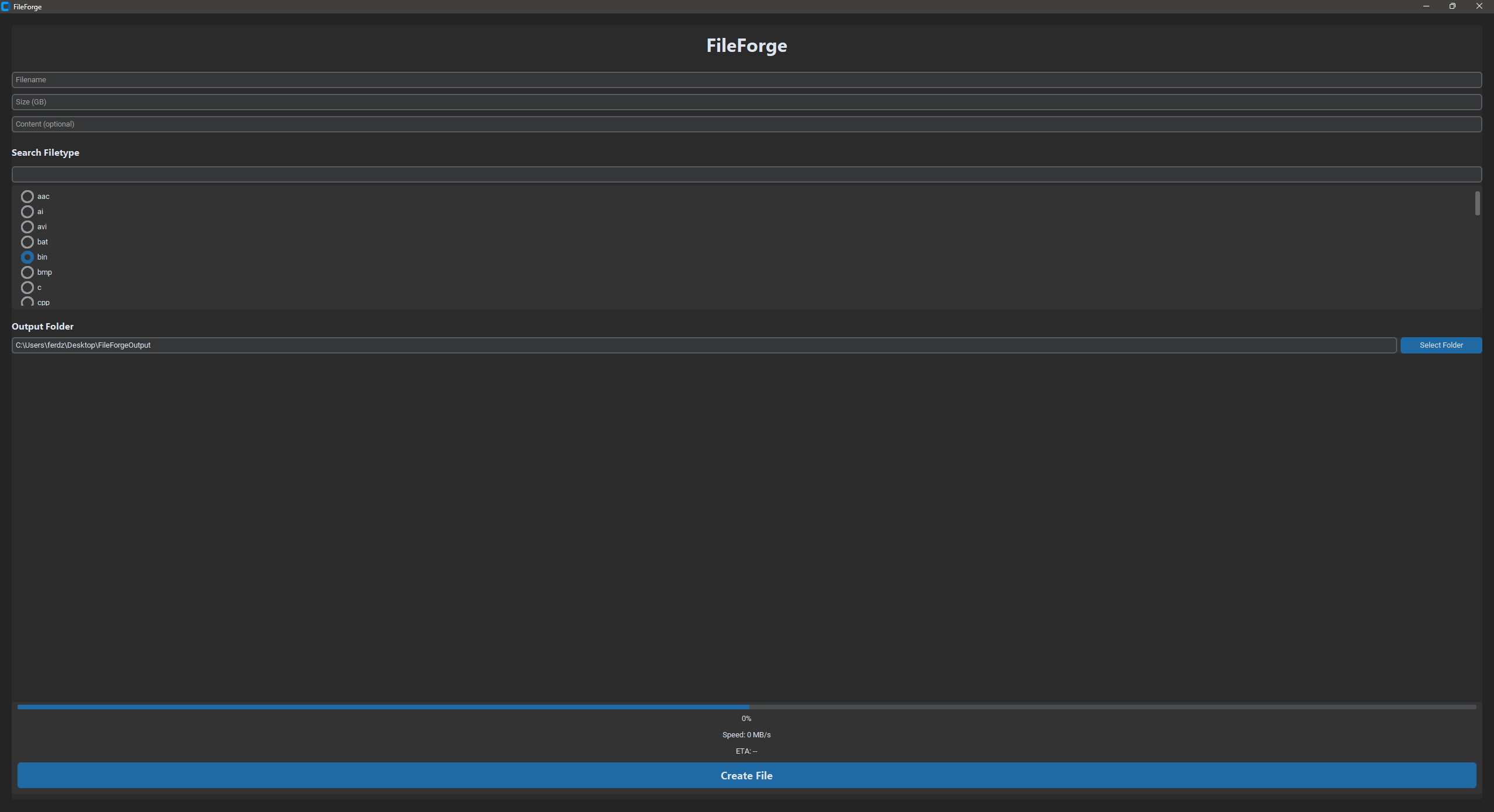Click the selected bin radio button
Screen dimensions: 1494x812
(27, 257)
